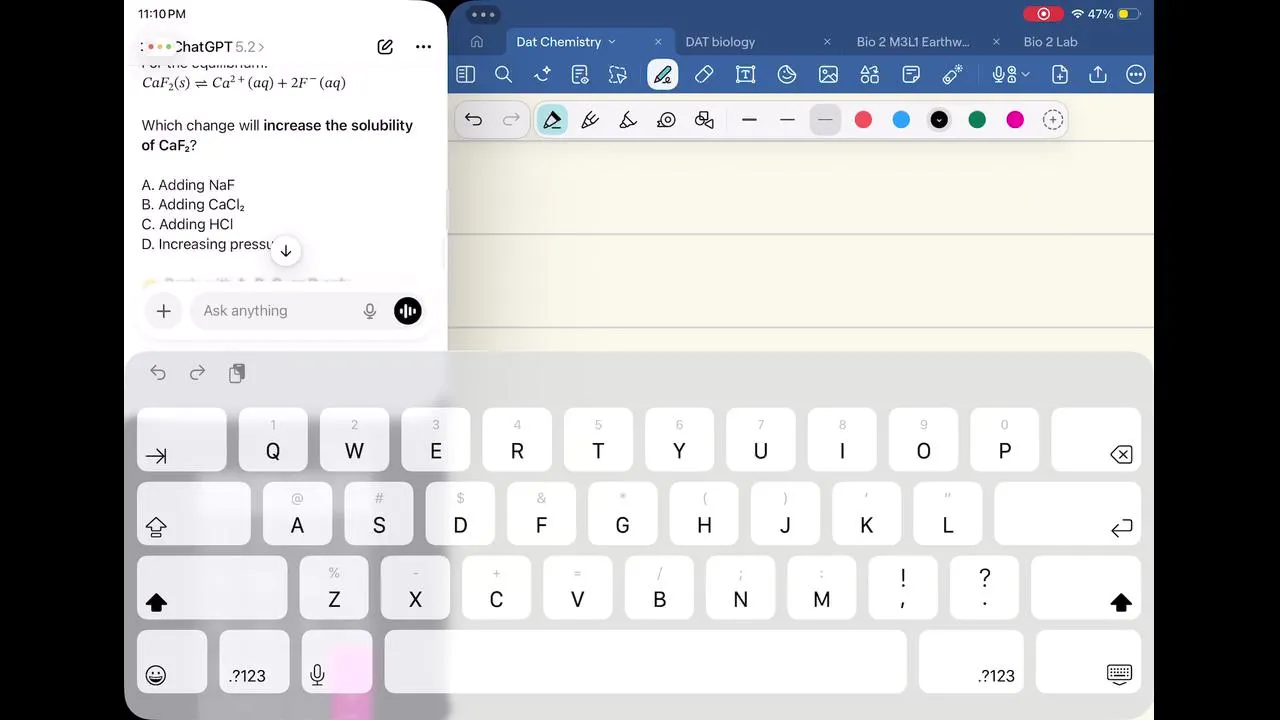Viewport: 1280px width, 720px height.
Task: Add a new page to the notebook
Action: point(1060,75)
